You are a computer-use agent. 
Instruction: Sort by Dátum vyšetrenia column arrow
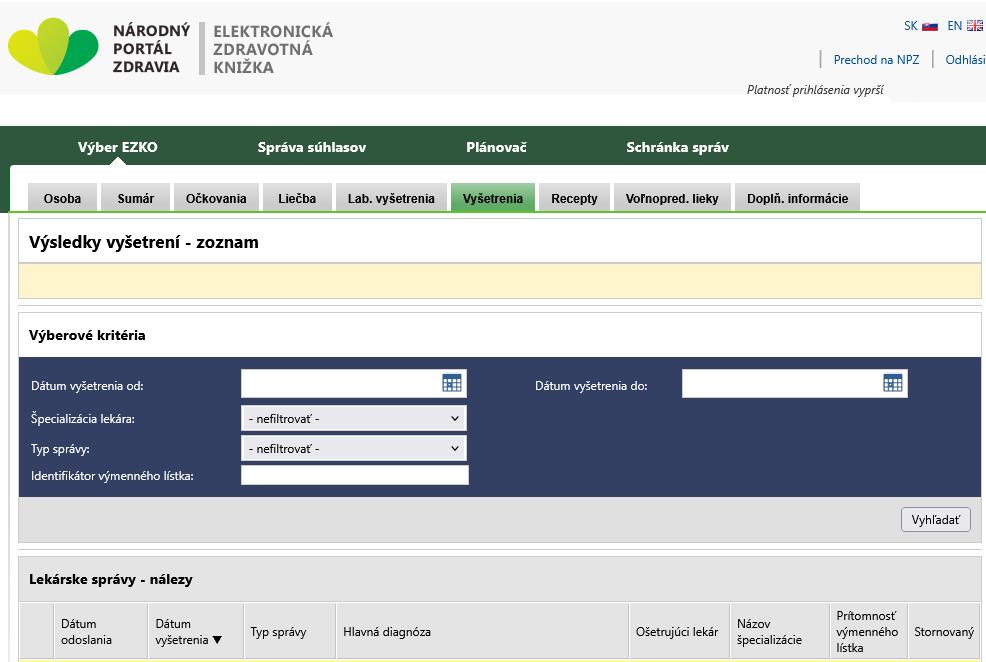(x=217, y=640)
